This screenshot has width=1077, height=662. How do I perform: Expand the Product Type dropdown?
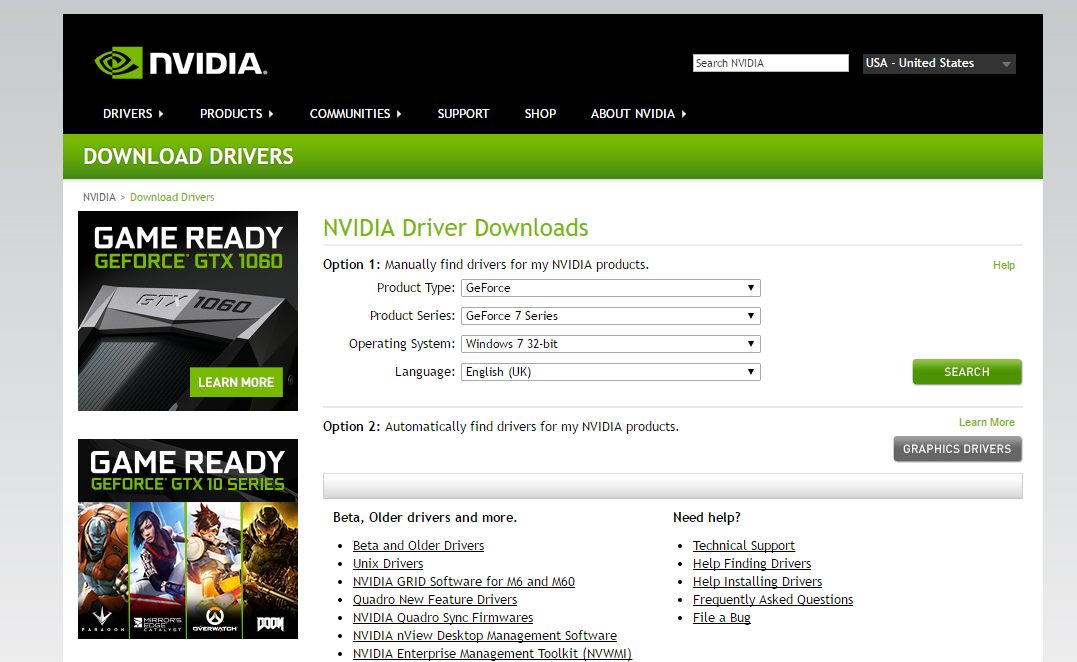pyautogui.click(x=610, y=288)
